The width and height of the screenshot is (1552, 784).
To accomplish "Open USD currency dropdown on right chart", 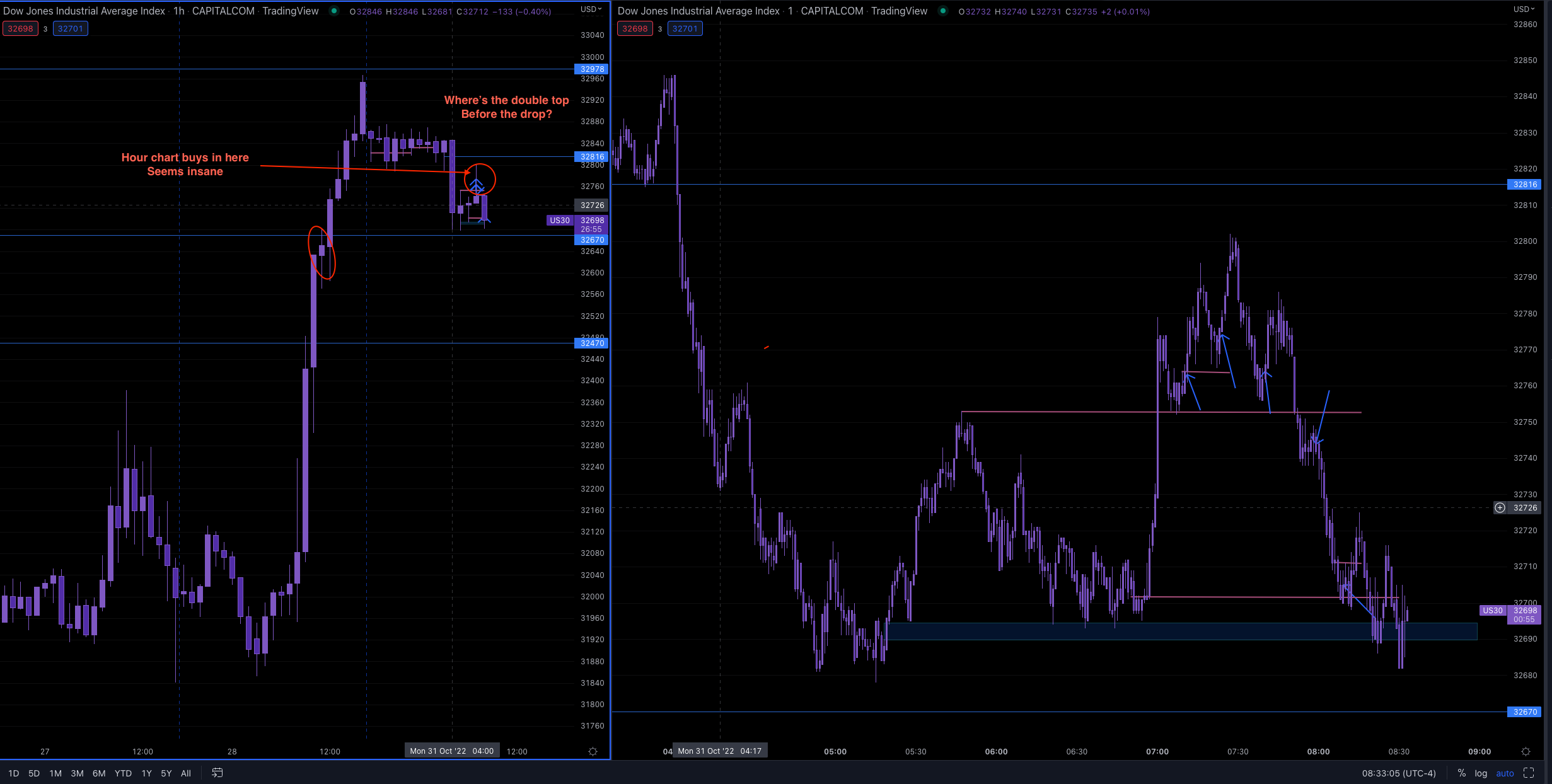I will [1524, 9].
